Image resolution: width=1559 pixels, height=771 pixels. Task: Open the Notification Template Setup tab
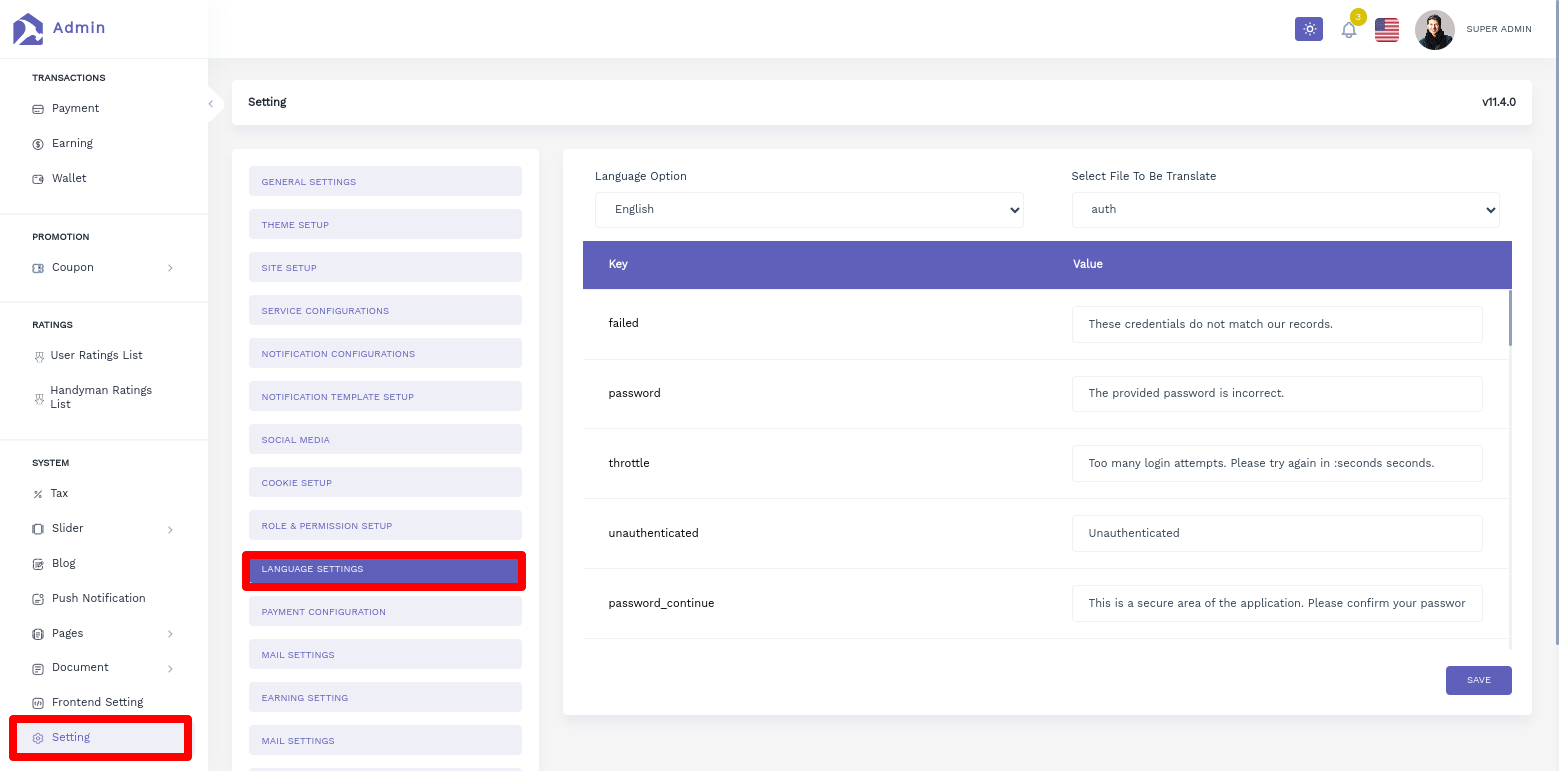385,397
